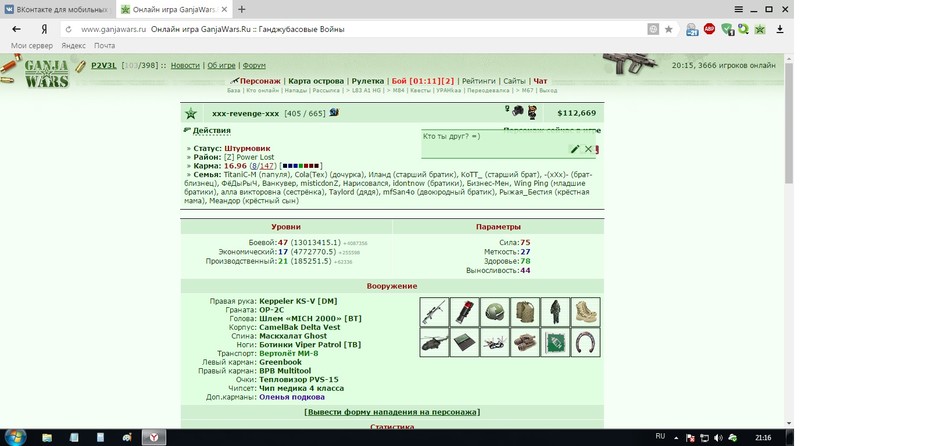The width and height of the screenshot is (930, 446).
Task: Click the AdBlock Plus extension icon
Action: click(709, 28)
